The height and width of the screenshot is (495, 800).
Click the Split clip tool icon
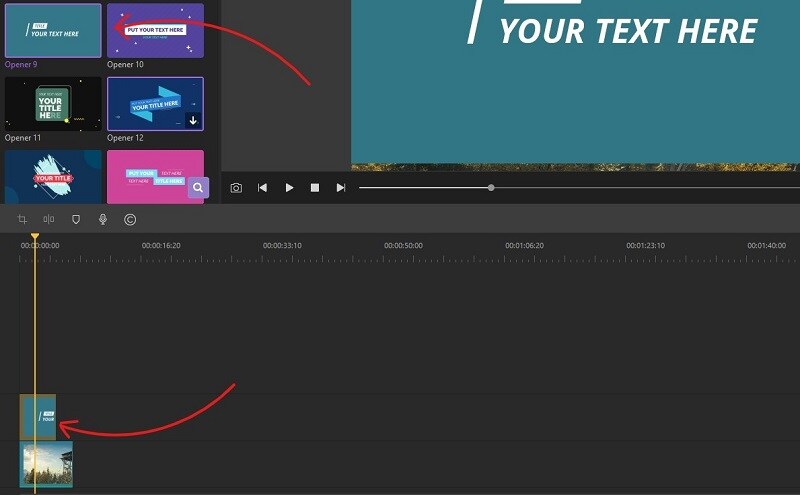pos(48,219)
